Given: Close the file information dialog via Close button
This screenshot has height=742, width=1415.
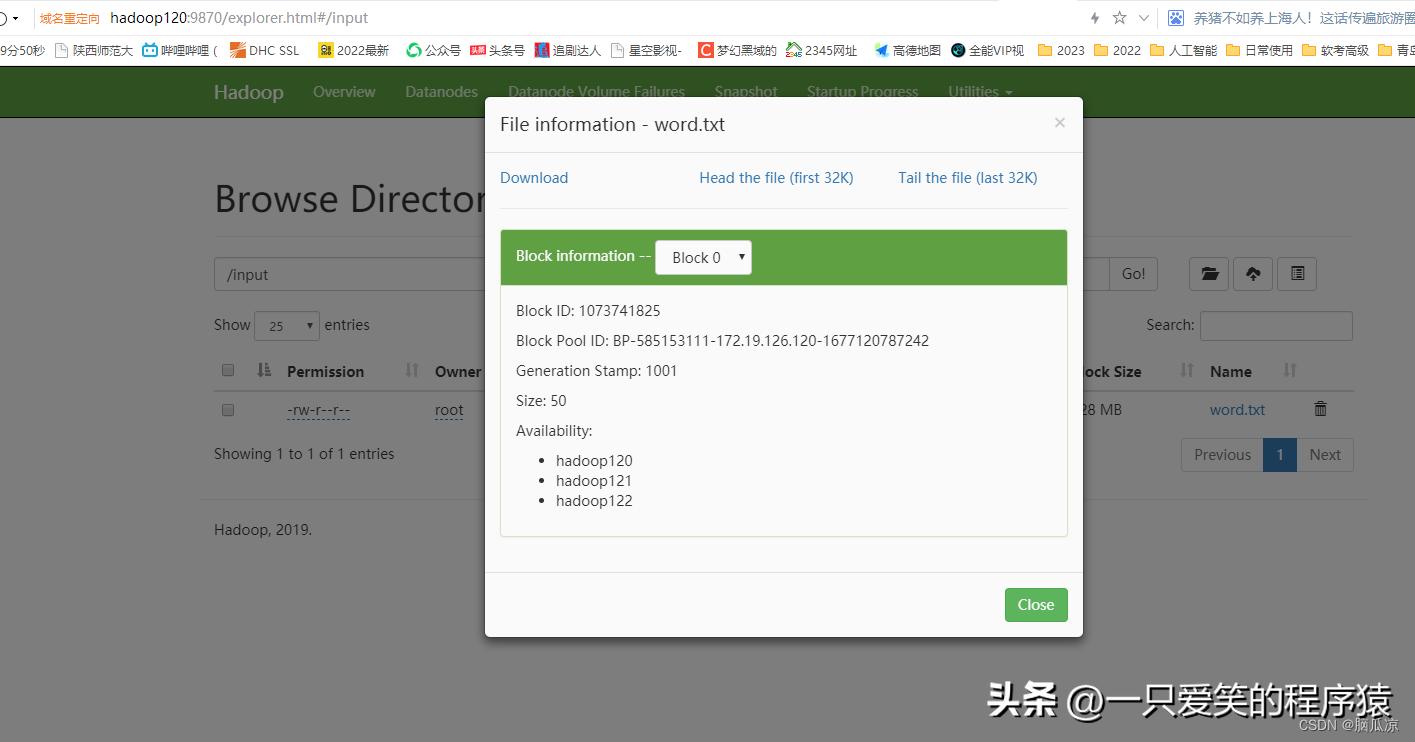Looking at the screenshot, I should point(1035,604).
